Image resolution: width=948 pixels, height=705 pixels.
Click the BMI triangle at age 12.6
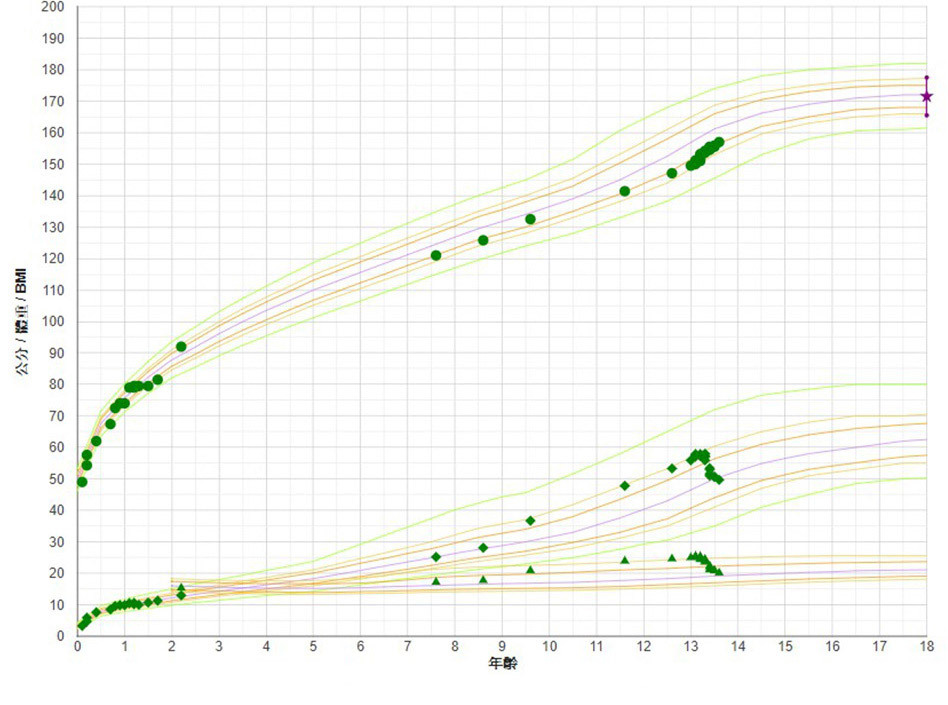pos(672,558)
